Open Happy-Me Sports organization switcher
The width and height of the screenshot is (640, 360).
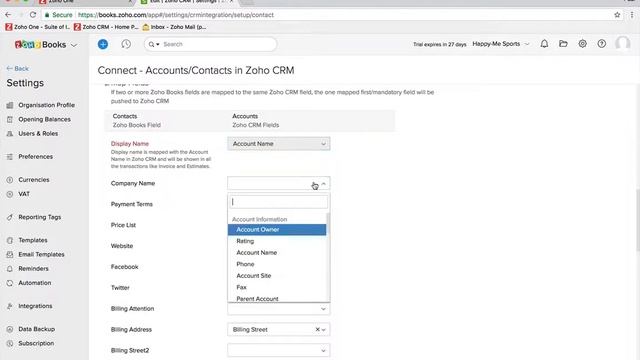tap(501, 44)
